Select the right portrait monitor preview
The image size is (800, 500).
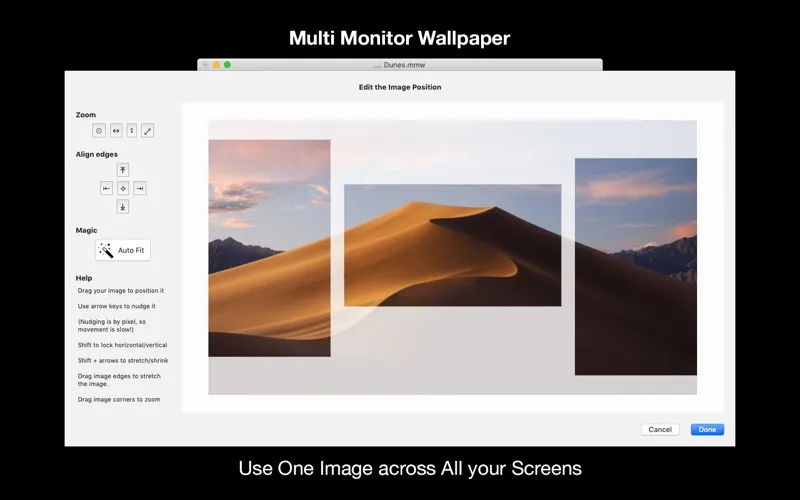[636, 266]
